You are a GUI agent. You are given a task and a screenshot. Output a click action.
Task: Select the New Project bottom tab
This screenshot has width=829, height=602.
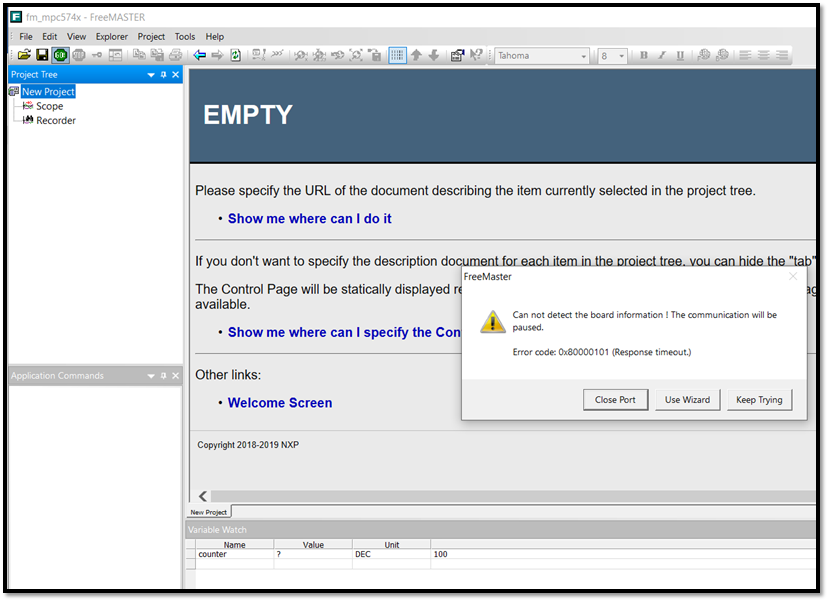209,513
